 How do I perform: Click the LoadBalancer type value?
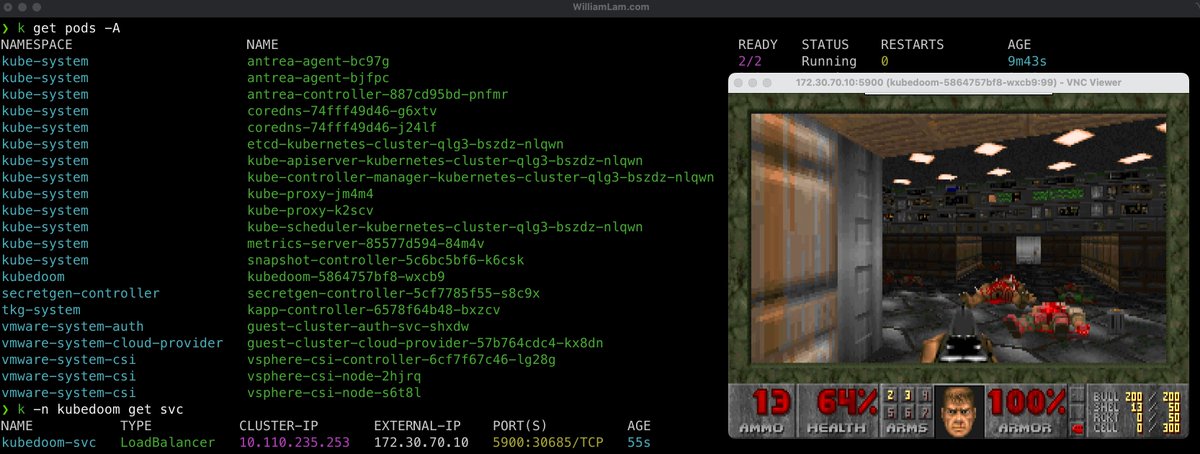[169, 442]
